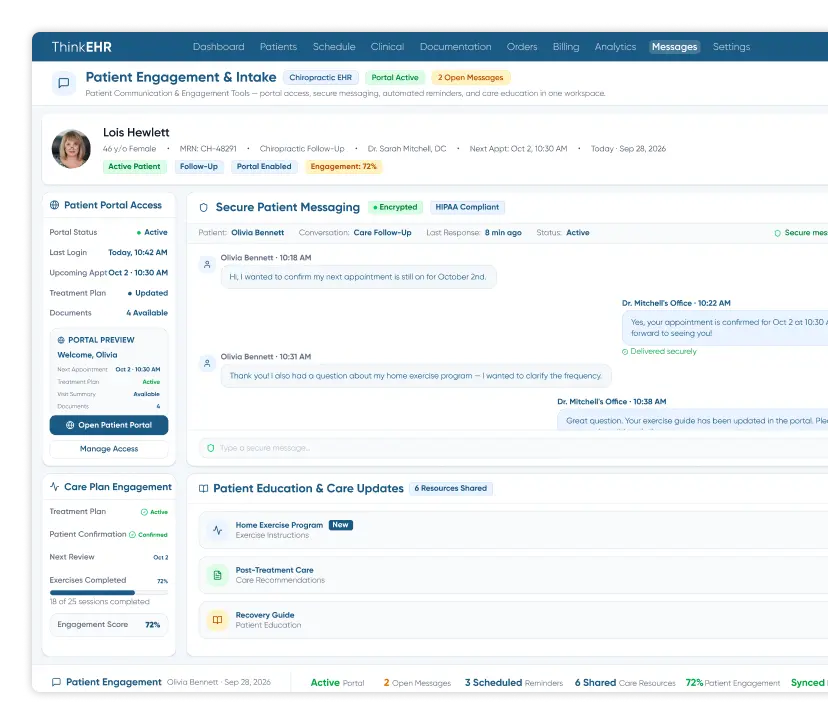Screen dimensions: 828x724
Task: Click the chat icon in the bottom status bar
Action: [56, 682]
